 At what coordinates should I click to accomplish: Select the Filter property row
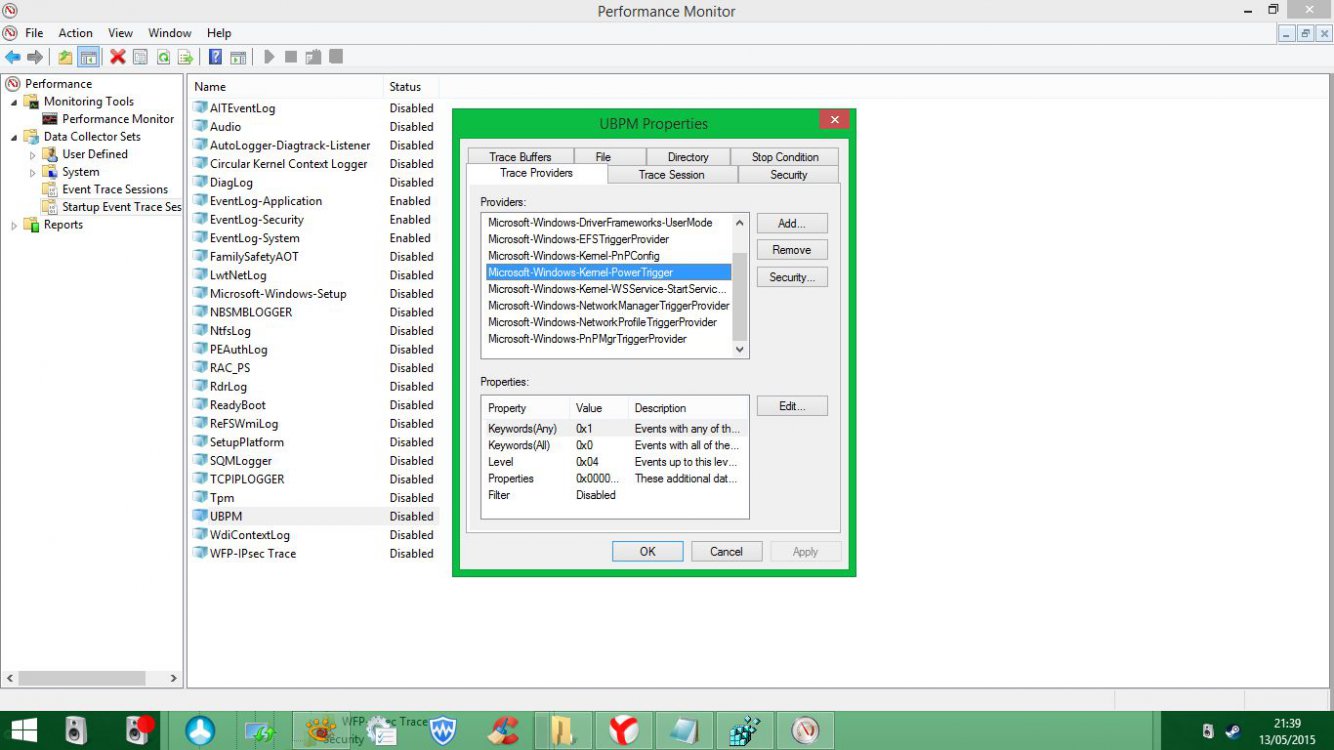614,495
